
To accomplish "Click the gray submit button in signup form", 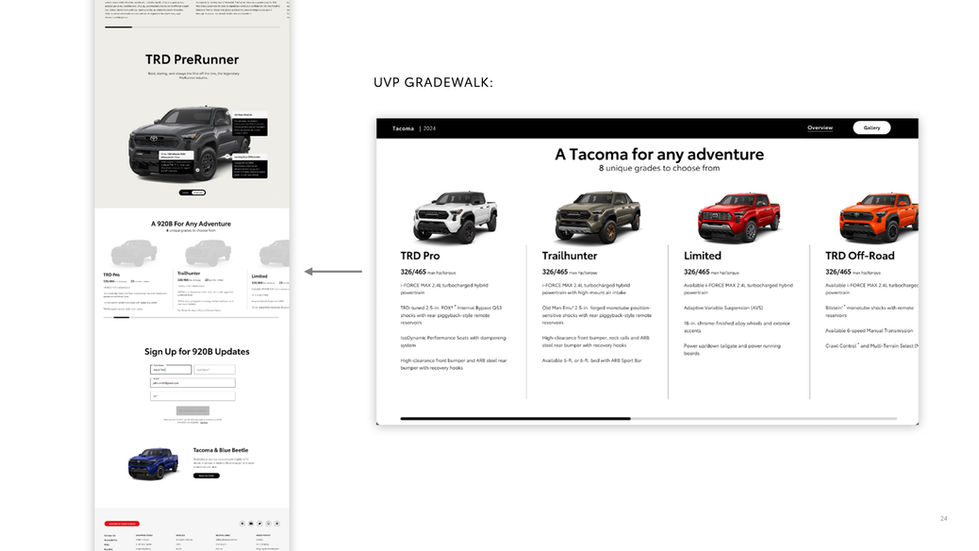I will tap(193, 410).
